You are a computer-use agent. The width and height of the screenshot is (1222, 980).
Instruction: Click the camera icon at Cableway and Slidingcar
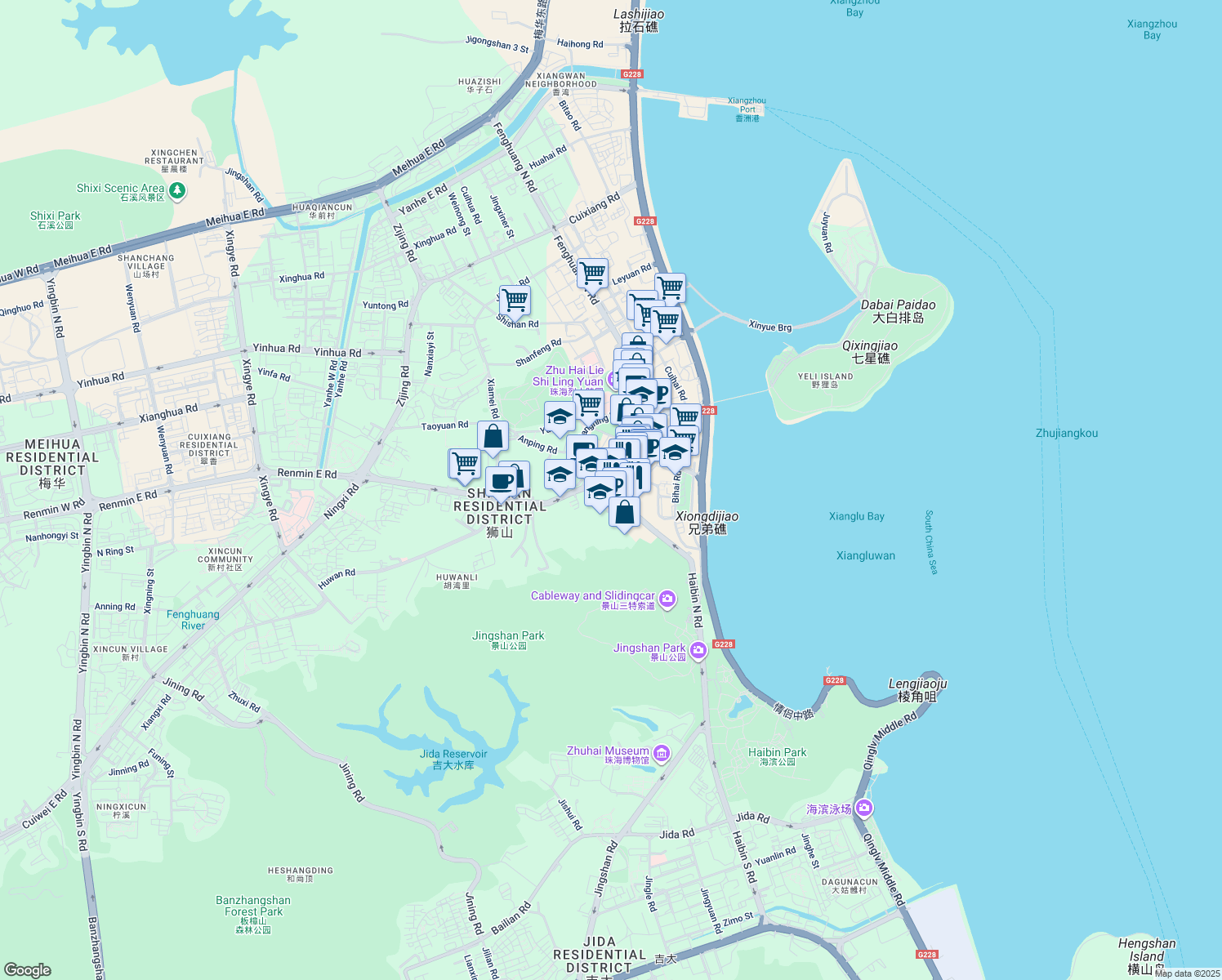click(x=666, y=598)
